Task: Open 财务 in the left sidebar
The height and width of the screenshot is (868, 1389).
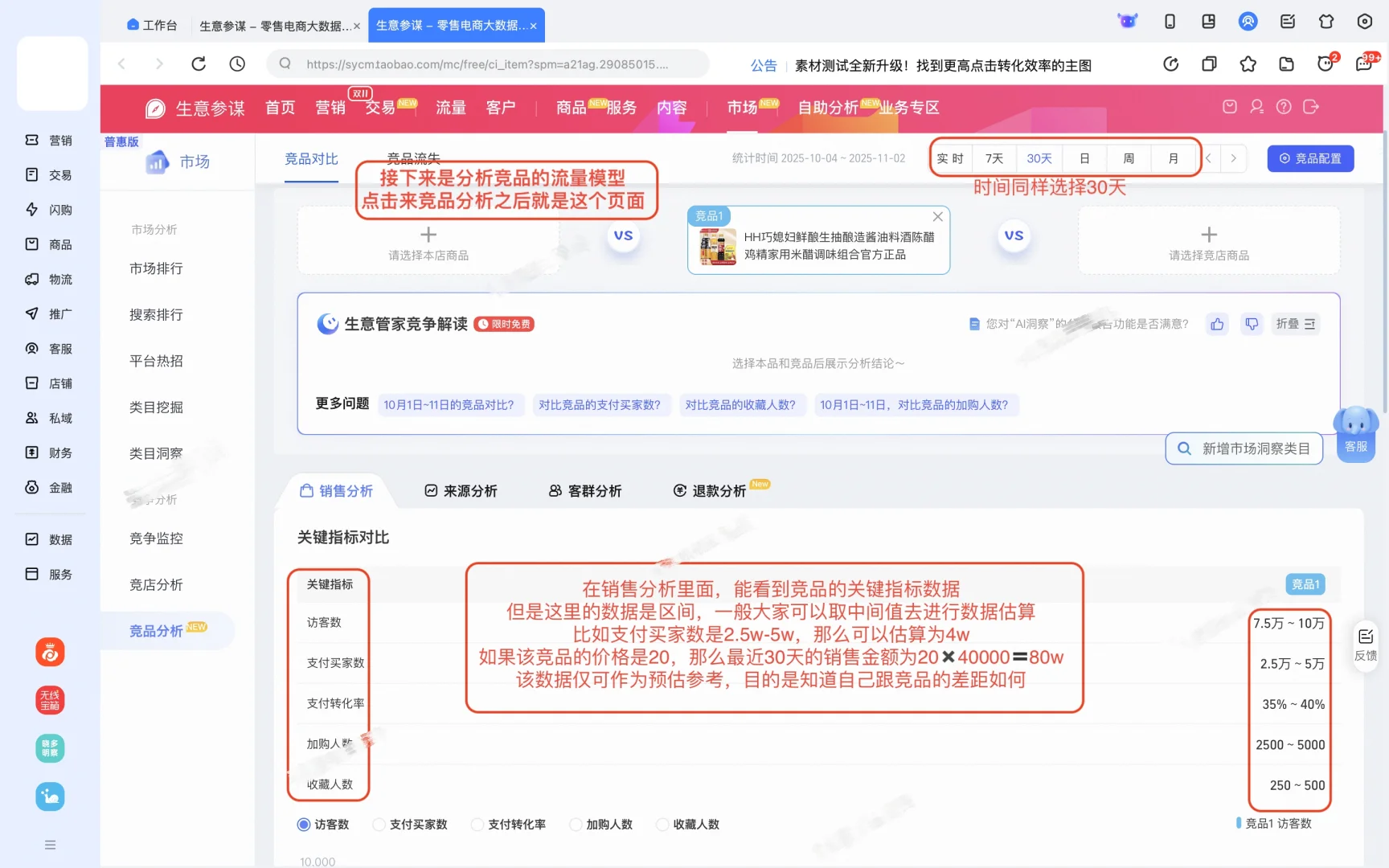Action: 49,452
